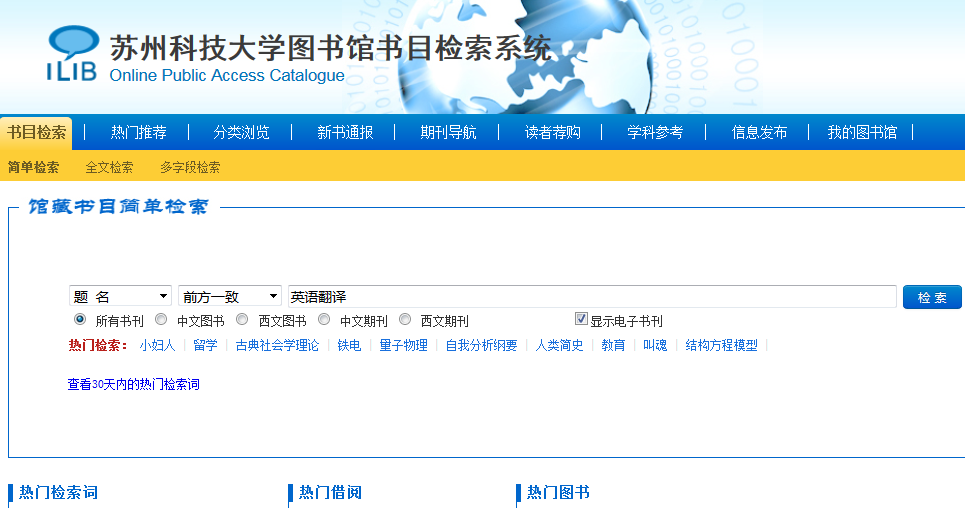
Task: Open the 新书通报 menu item
Action: click(x=345, y=132)
